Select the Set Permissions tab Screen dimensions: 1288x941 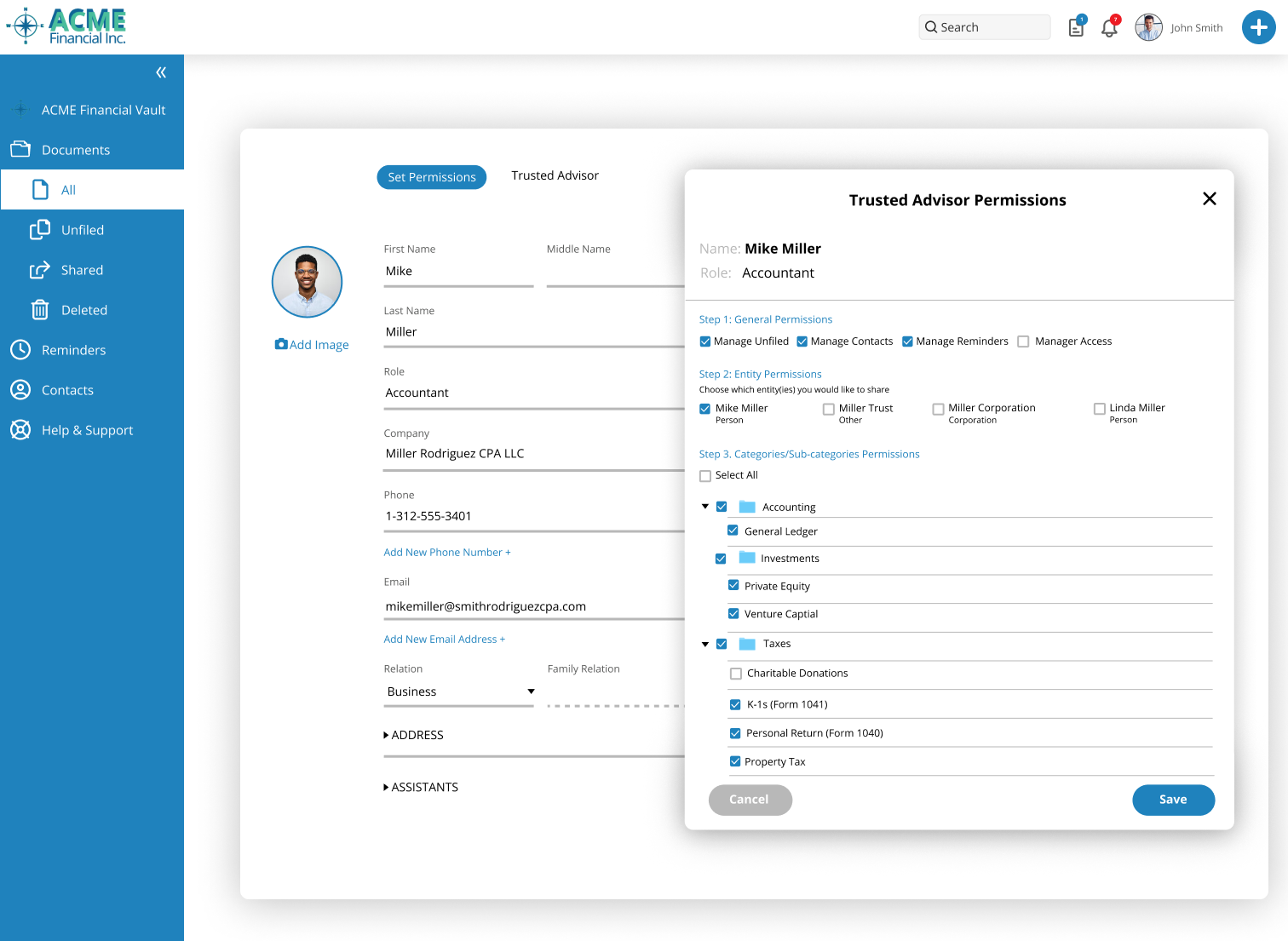tap(431, 177)
